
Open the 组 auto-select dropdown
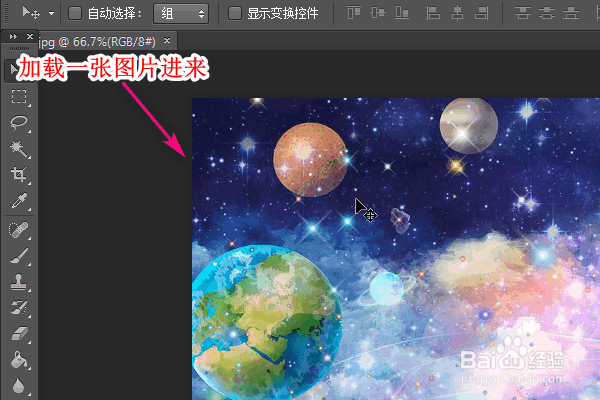point(181,14)
